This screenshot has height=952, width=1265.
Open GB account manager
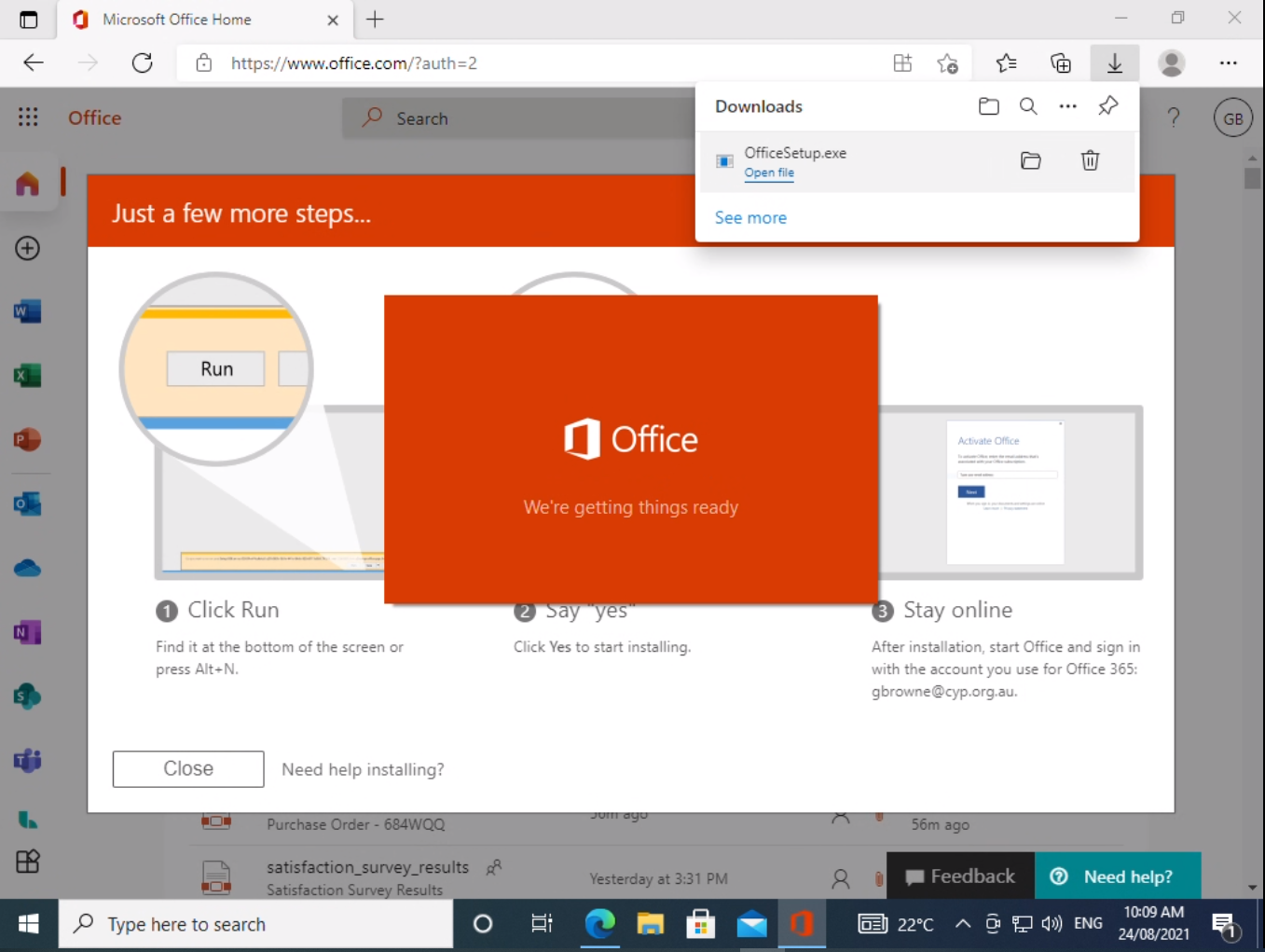[x=1232, y=118]
